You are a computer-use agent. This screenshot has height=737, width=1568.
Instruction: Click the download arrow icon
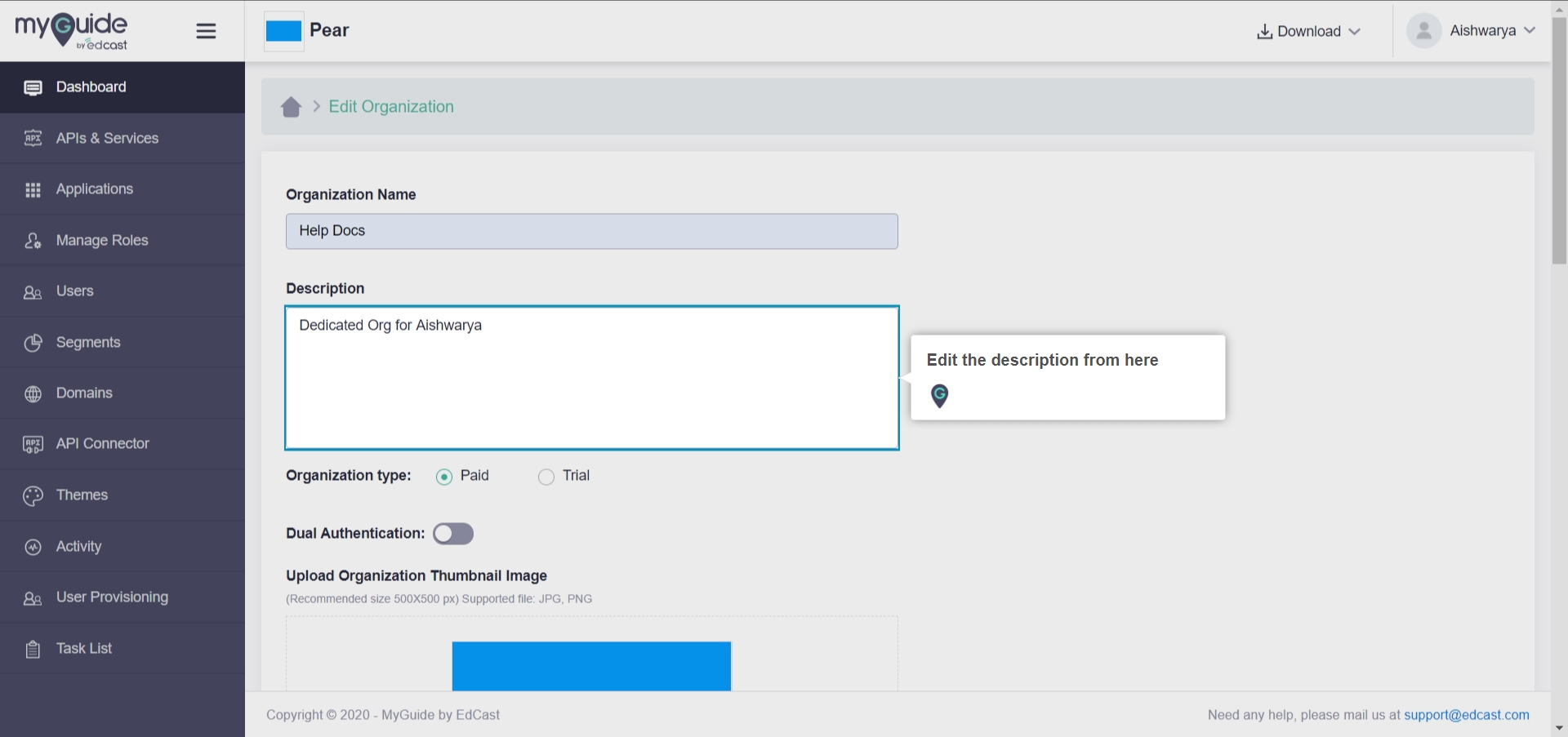[1264, 31]
